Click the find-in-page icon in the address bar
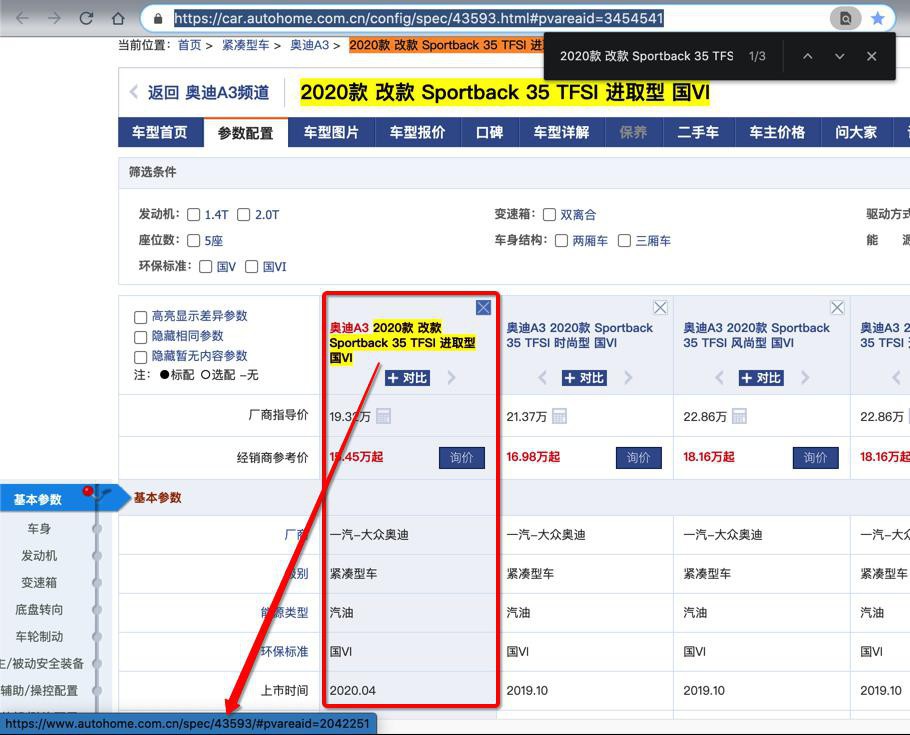 pos(846,19)
